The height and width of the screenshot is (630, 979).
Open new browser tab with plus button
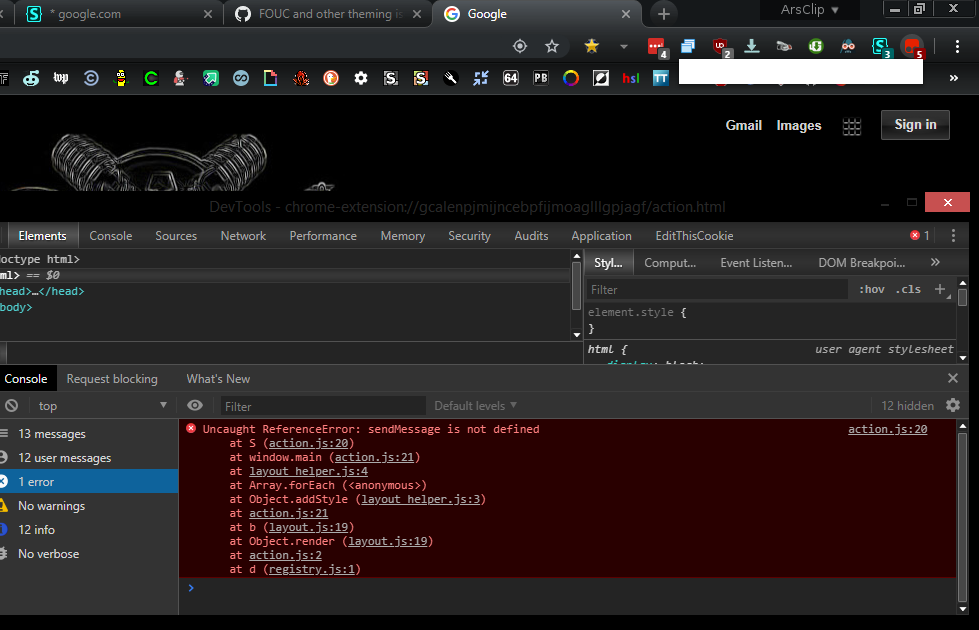click(x=663, y=14)
